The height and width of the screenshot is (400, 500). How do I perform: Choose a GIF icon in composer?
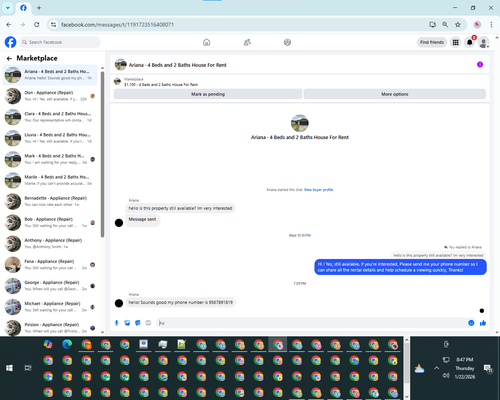point(148,323)
